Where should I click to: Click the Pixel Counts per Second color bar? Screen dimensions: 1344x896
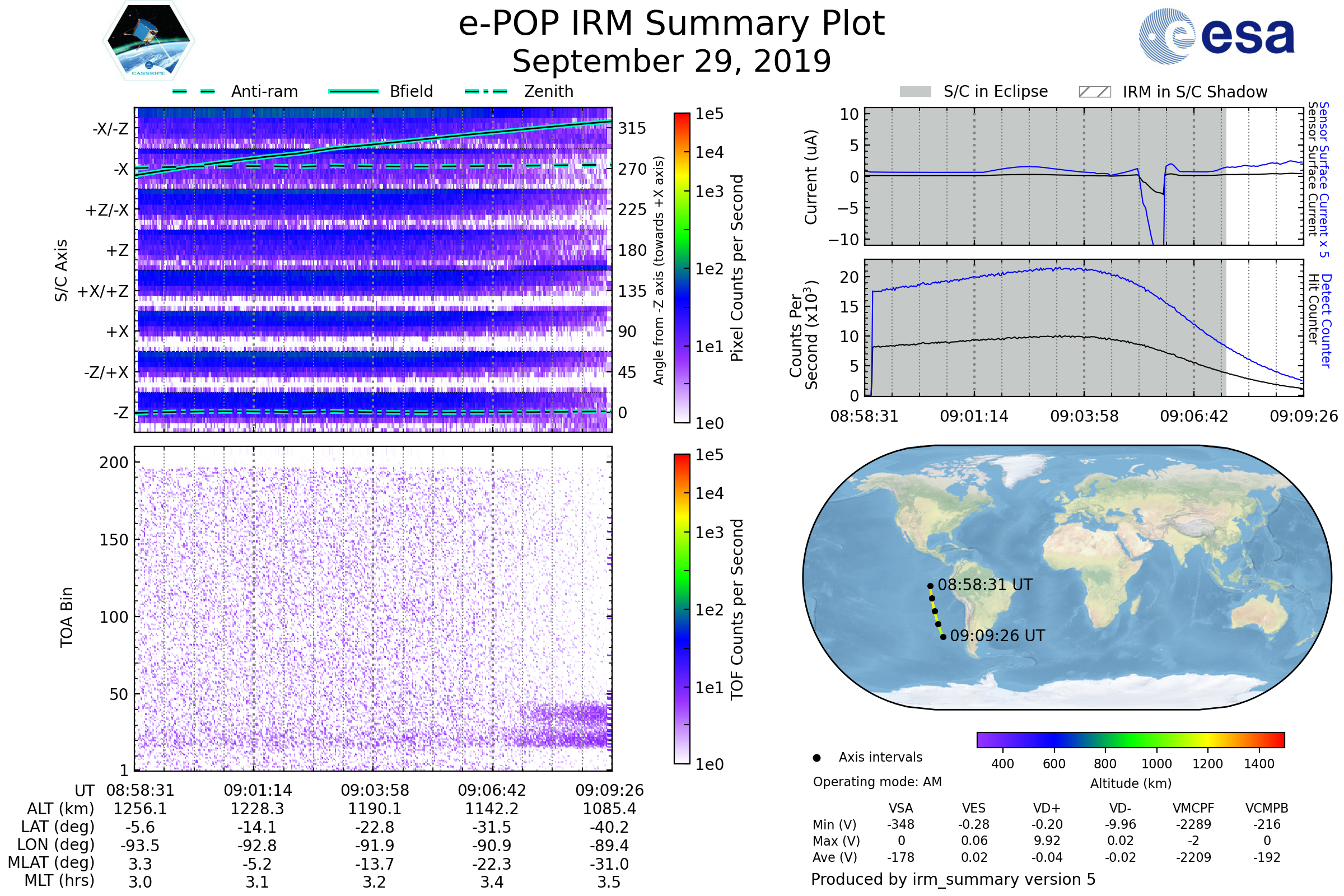(x=682, y=268)
